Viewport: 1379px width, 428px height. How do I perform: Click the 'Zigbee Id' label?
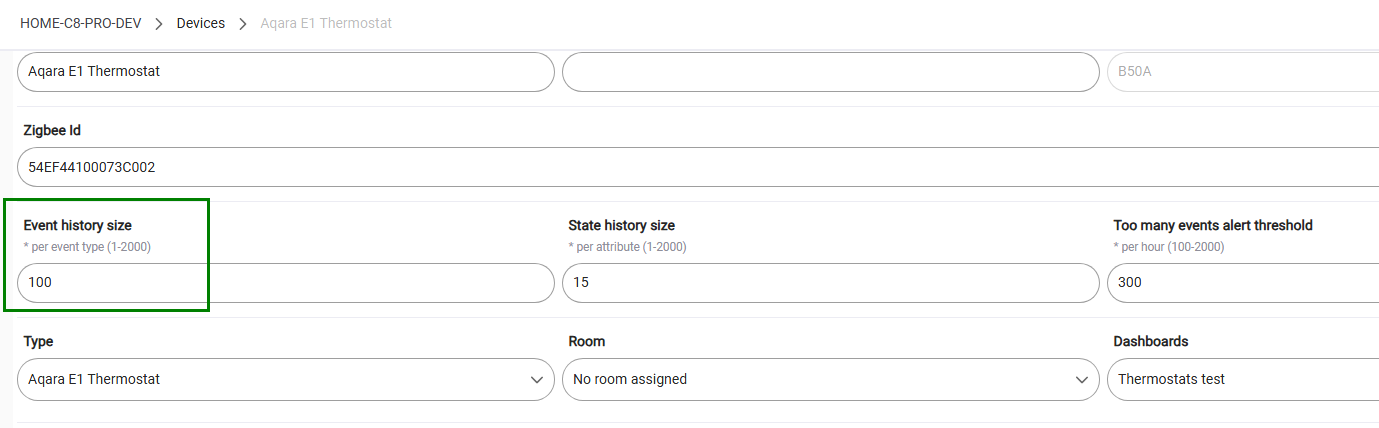(52, 131)
